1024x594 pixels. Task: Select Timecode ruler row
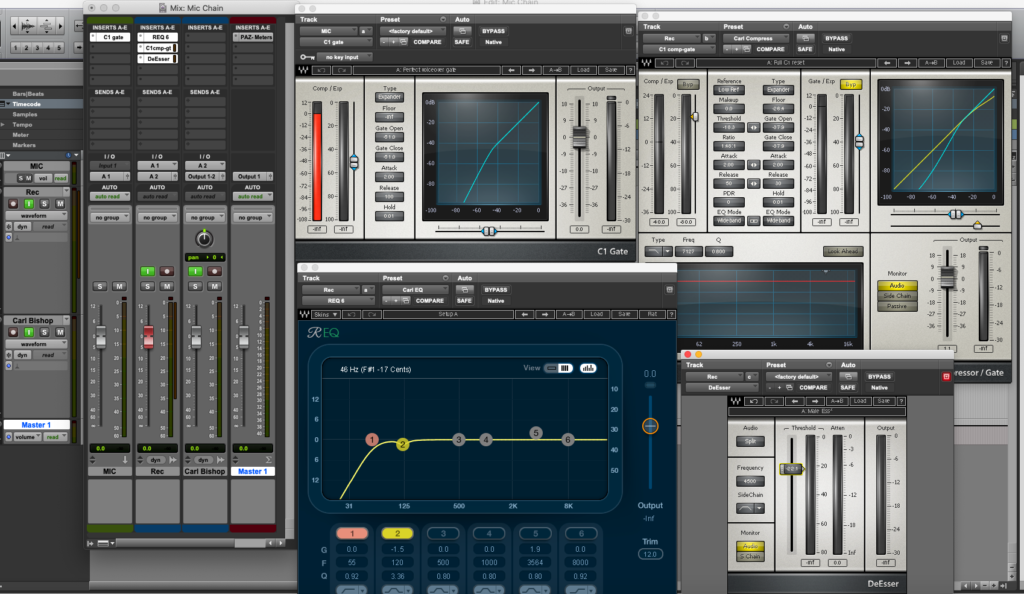click(41, 104)
